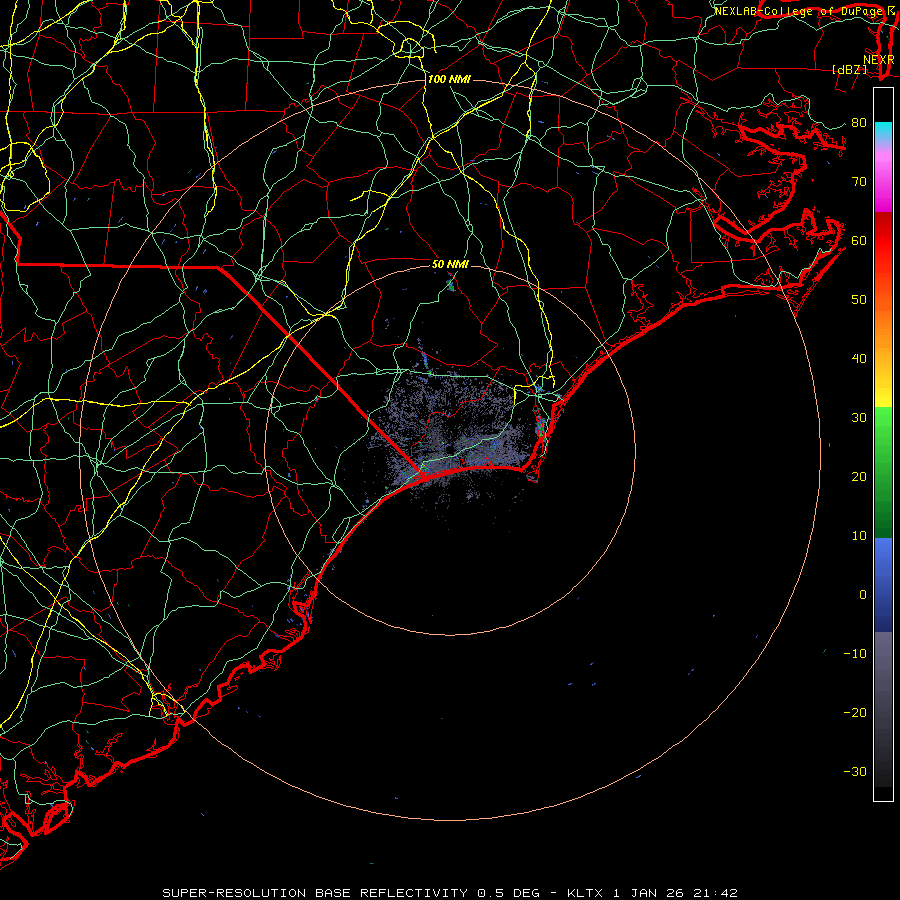Image resolution: width=900 pixels, height=900 pixels.
Task: Click the 'NEXR' label above the color scale
Action: 878,60
